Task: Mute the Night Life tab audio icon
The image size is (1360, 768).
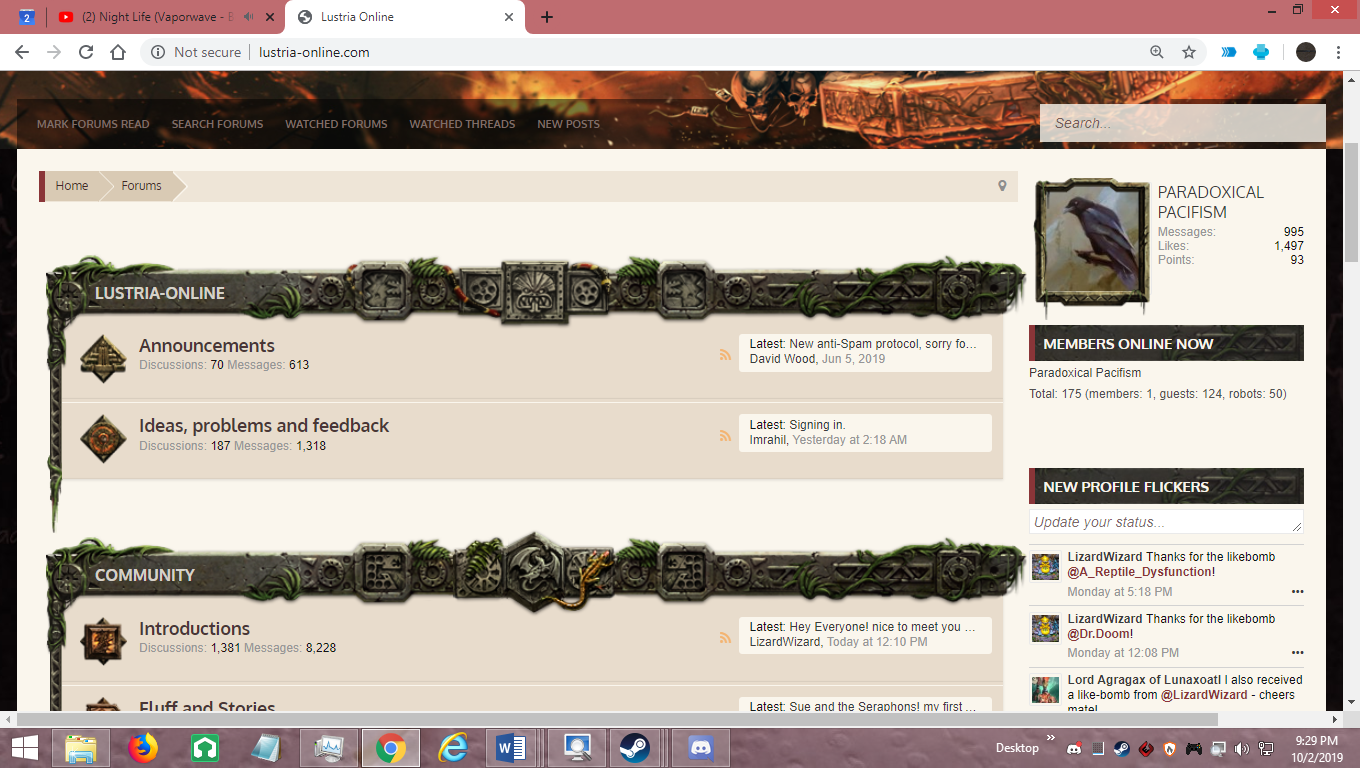Action: click(x=248, y=17)
